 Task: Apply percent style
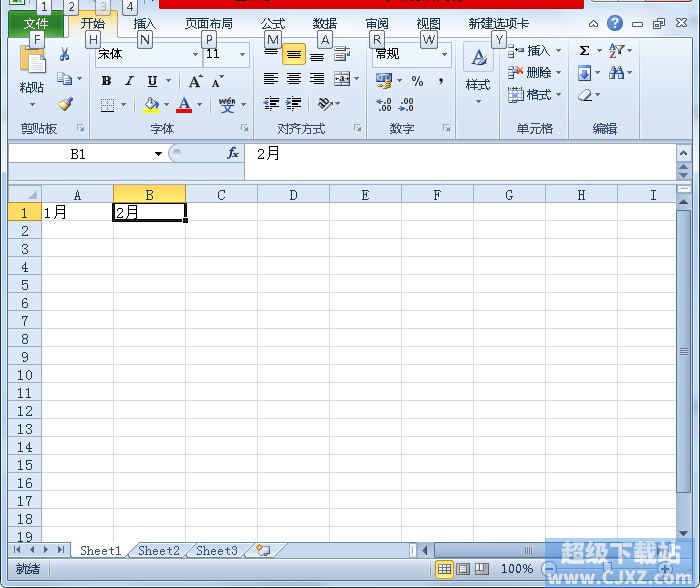417,81
